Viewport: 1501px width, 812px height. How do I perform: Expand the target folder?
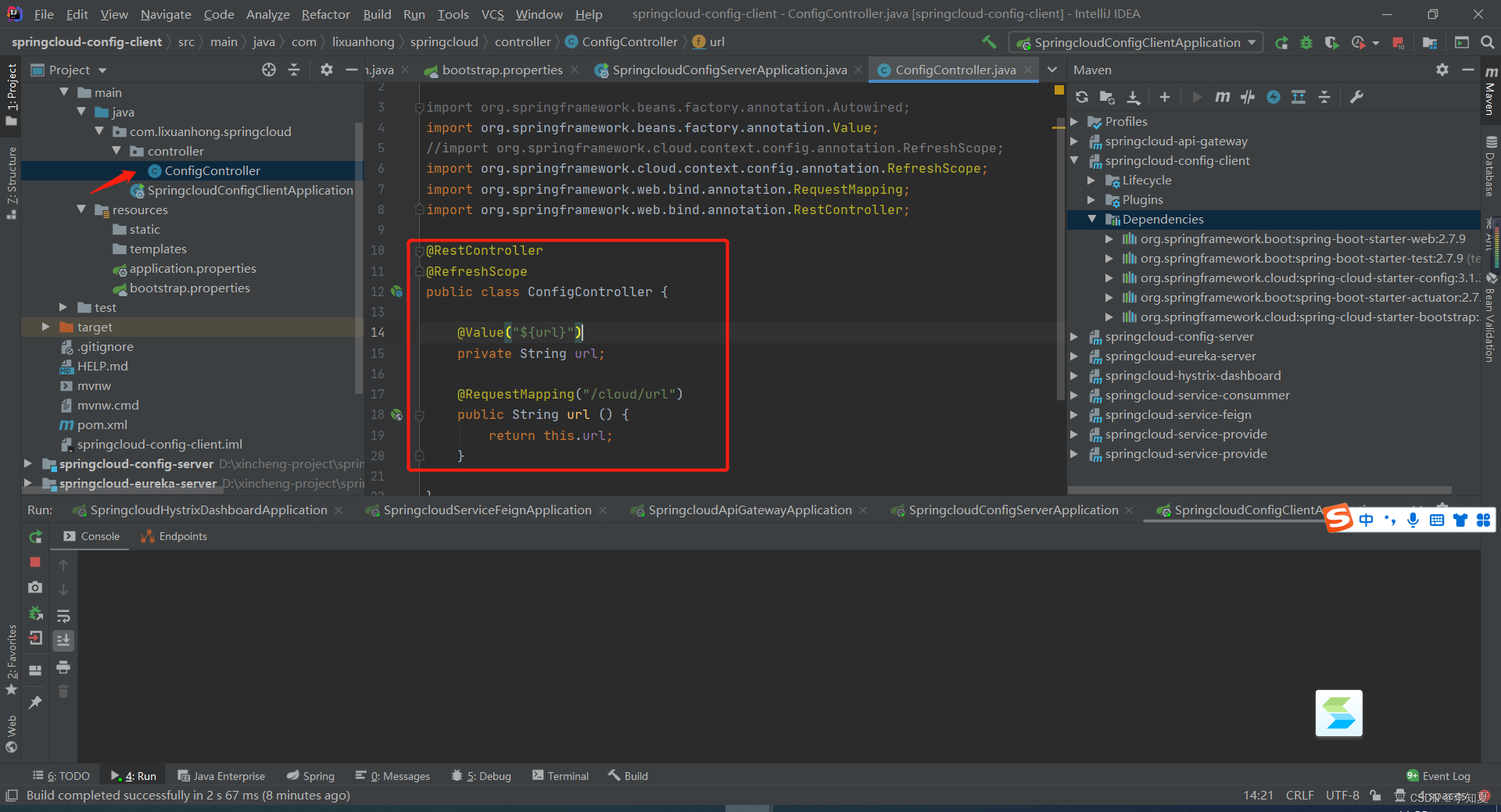[x=45, y=327]
